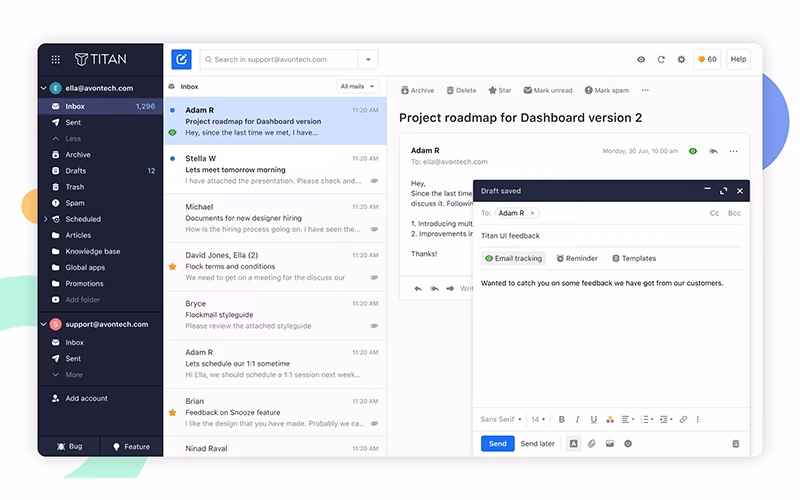Open the Drafts folder
The image size is (800, 500).
[x=101, y=171]
